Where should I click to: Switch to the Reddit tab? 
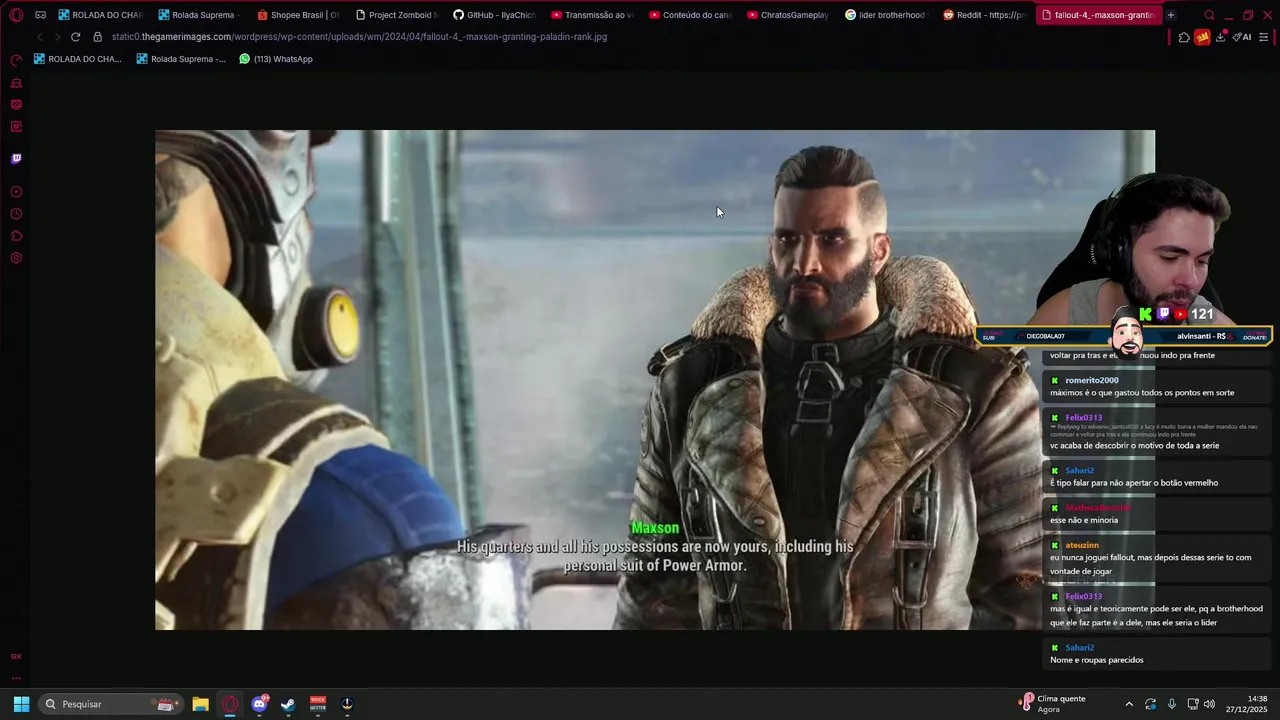pos(983,15)
